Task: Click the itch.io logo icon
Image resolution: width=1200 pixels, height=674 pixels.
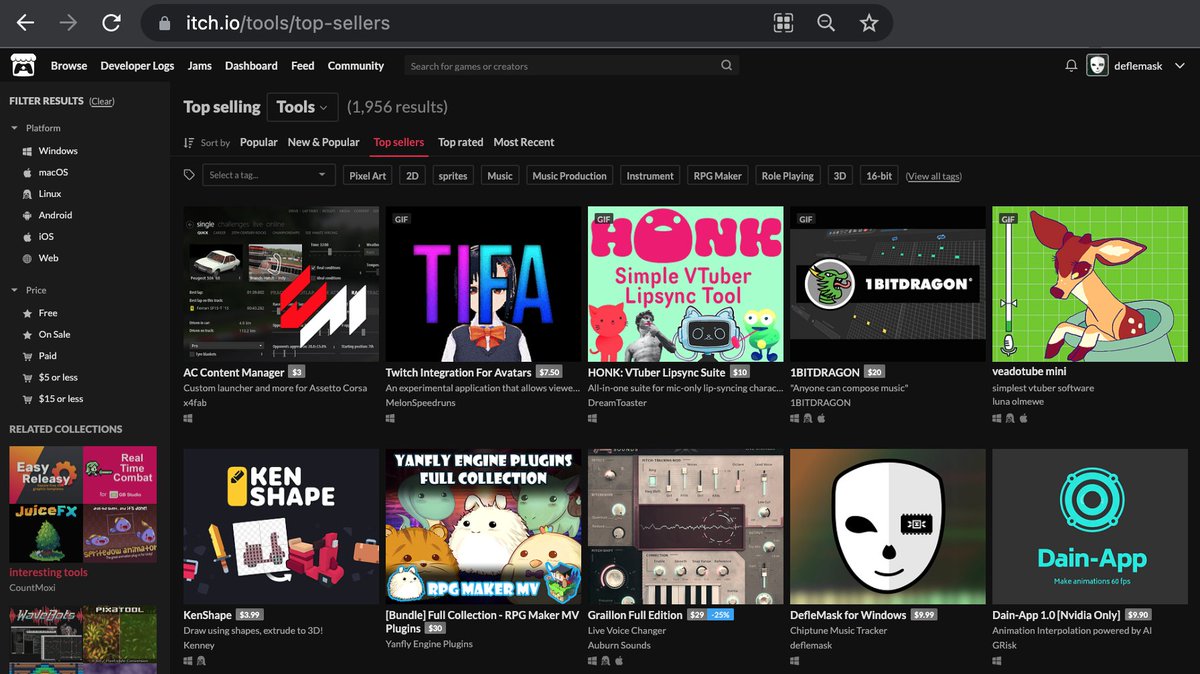Action: [x=23, y=65]
